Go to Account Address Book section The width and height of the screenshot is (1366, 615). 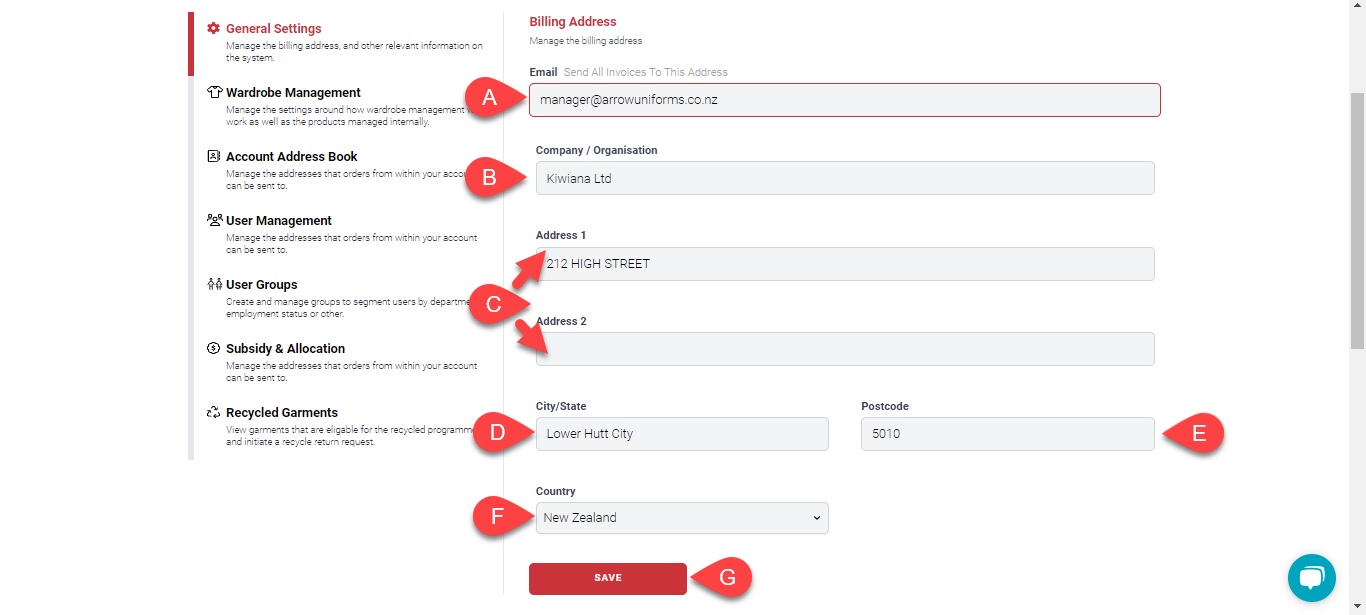pyautogui.click(x=291, y=157)
